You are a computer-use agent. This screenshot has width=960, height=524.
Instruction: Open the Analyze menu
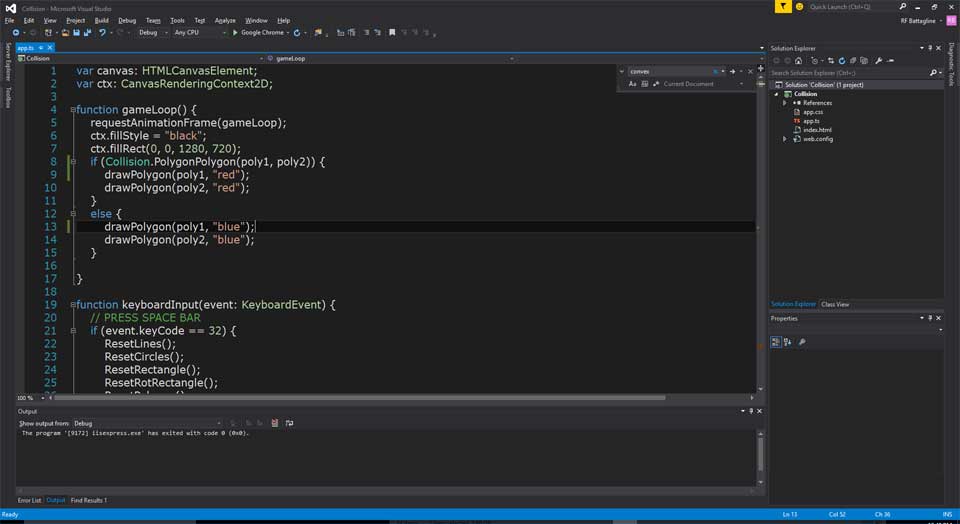click(225, 21)
